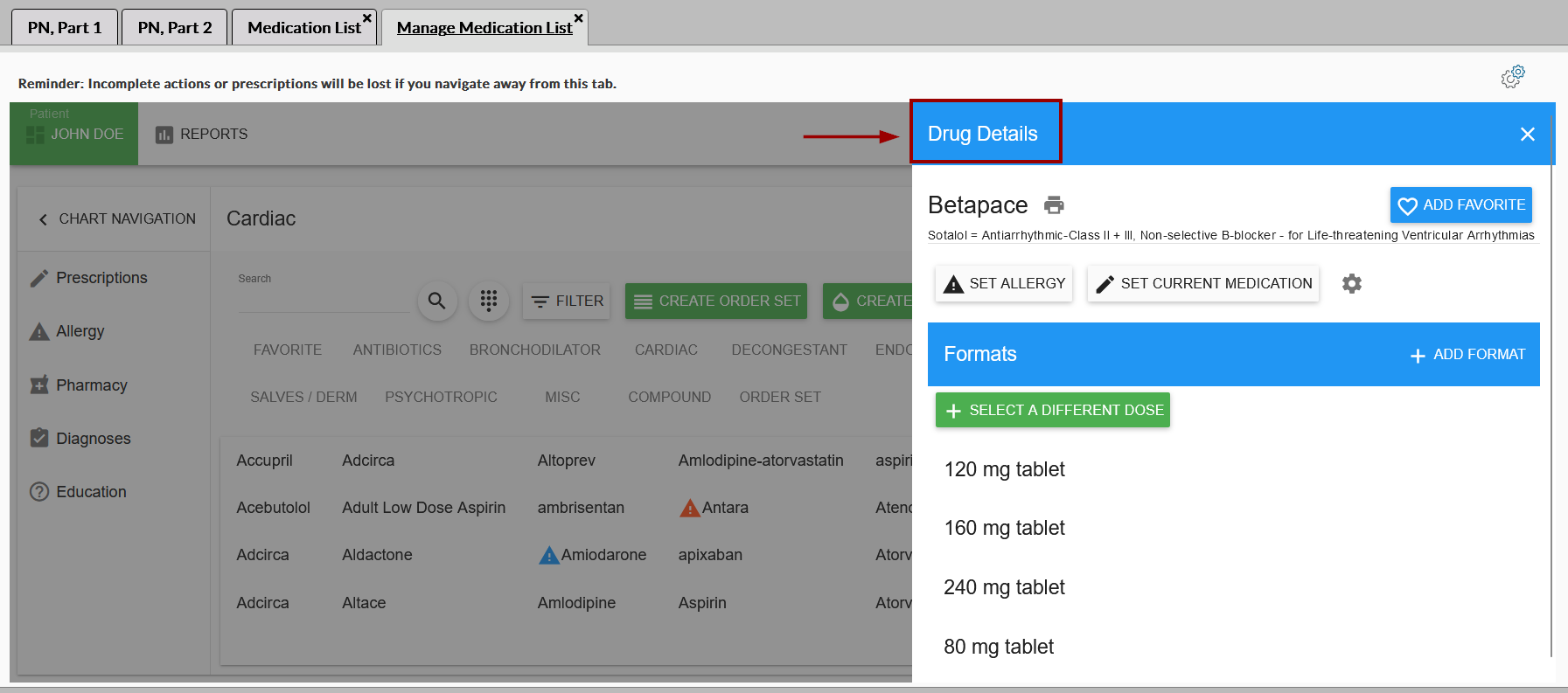Screen dimensions: 1568x693
Task: Click the magnifying glass search icon
Action: 436,301
